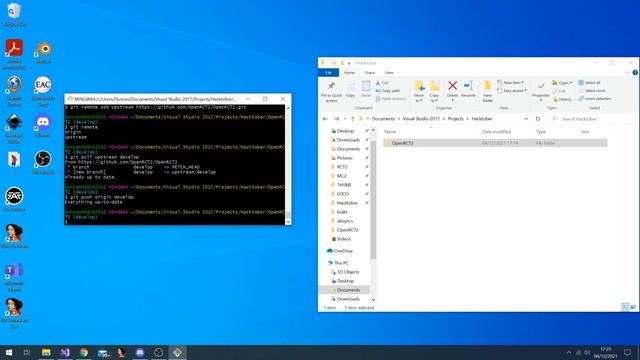The width and height of the screenshot is (640, 360).
Task: Switch to large icons view in status bar
Action: pyautogui.click(x=633, y=307)
